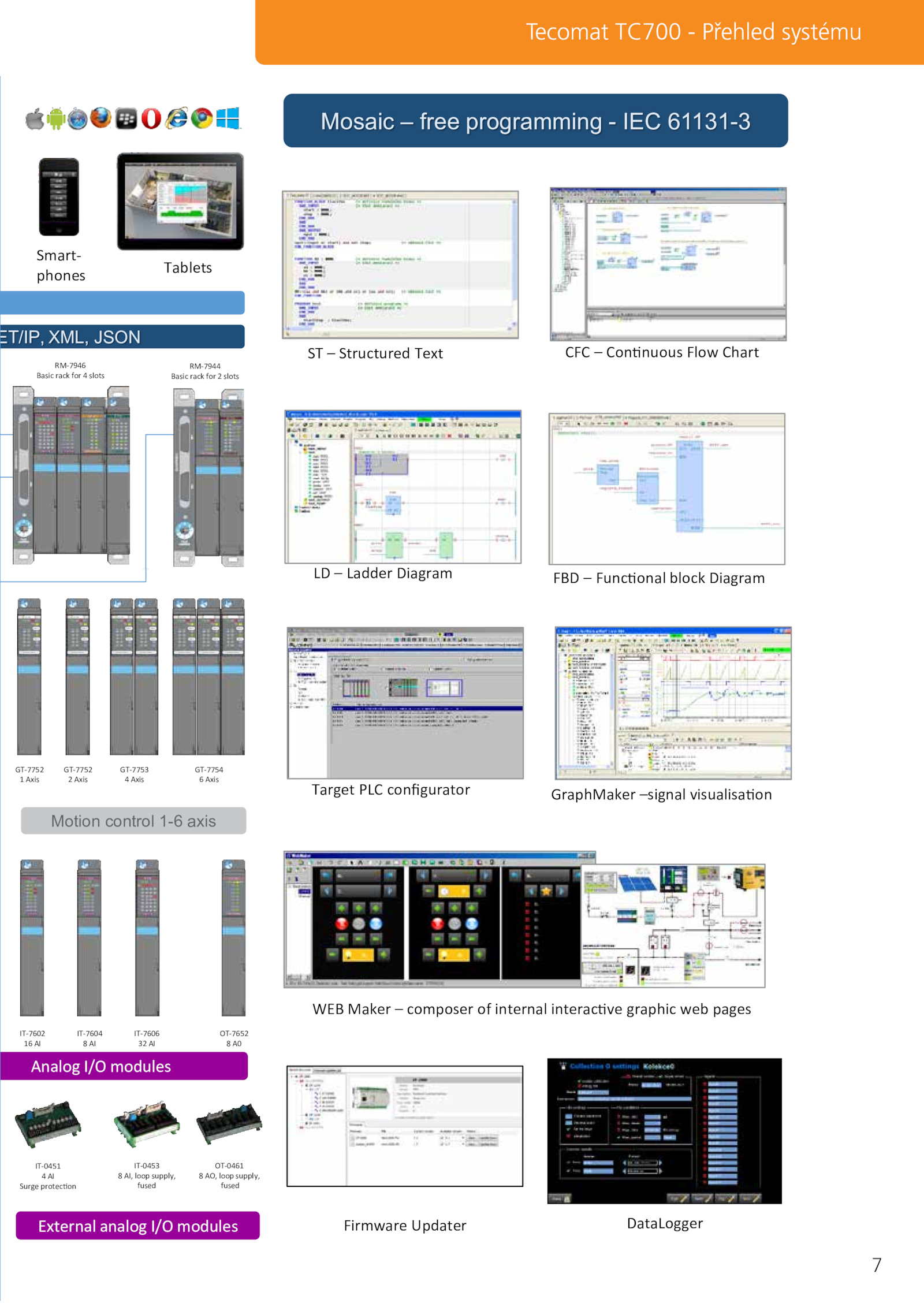
Task: Select the IT-7604 8 AI module
Action: click(x=89, y=937)
